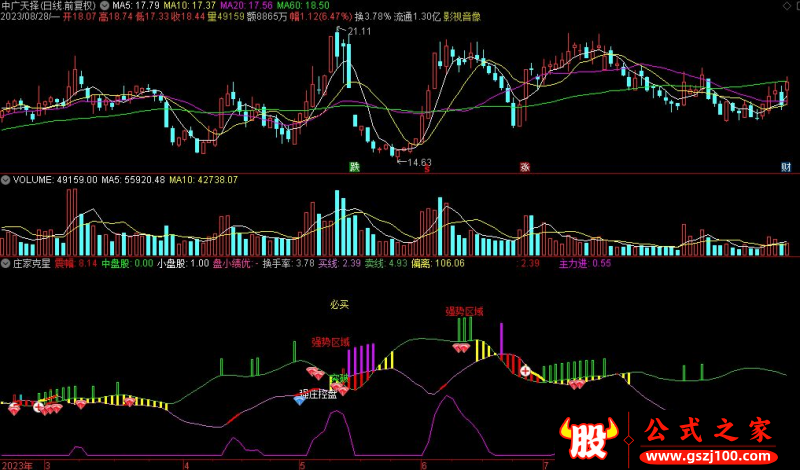
Task: Expand the MA settings dropdown arrow
Action: (105, 6)
